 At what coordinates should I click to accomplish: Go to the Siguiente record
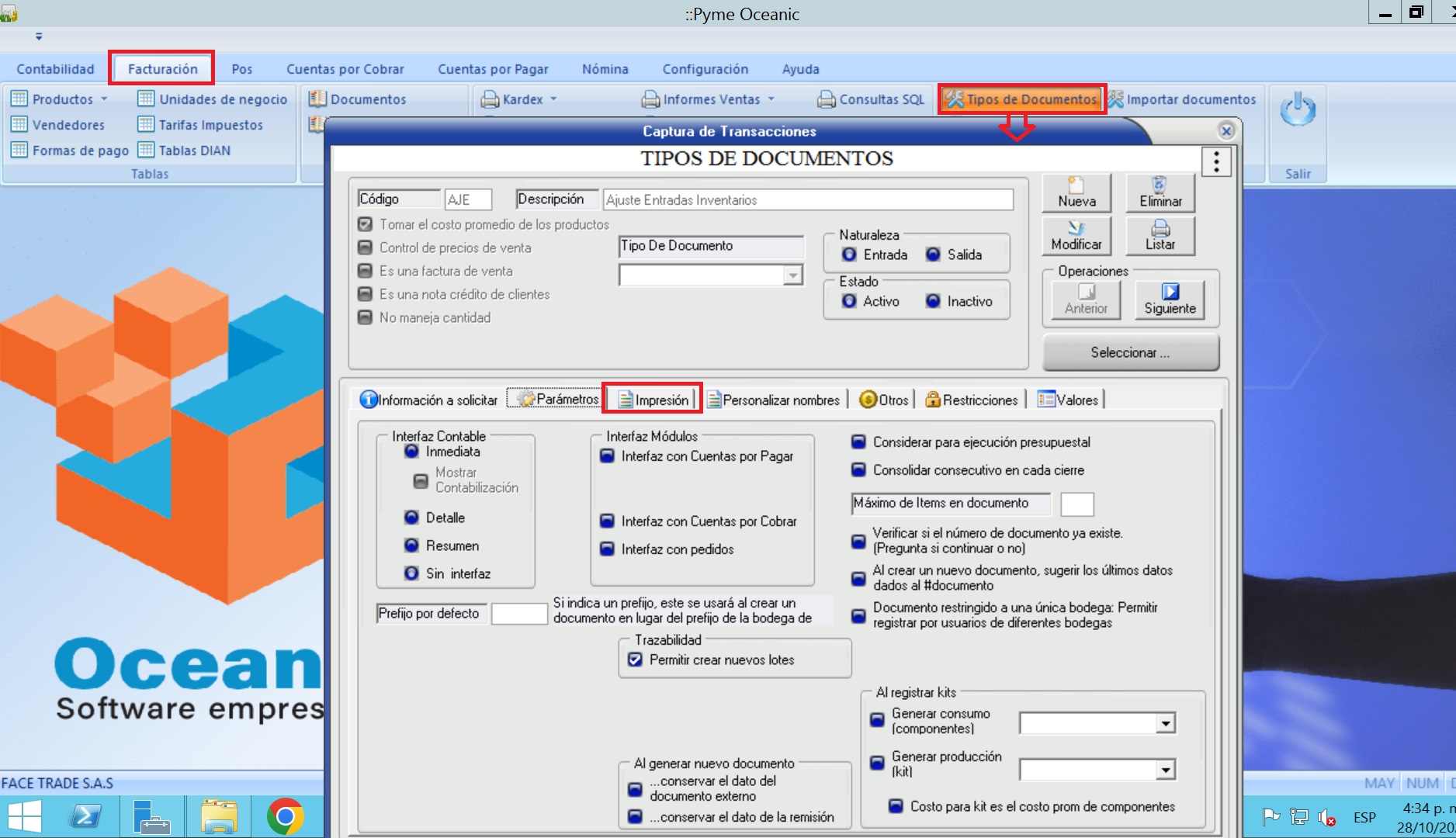[1170, 299]
